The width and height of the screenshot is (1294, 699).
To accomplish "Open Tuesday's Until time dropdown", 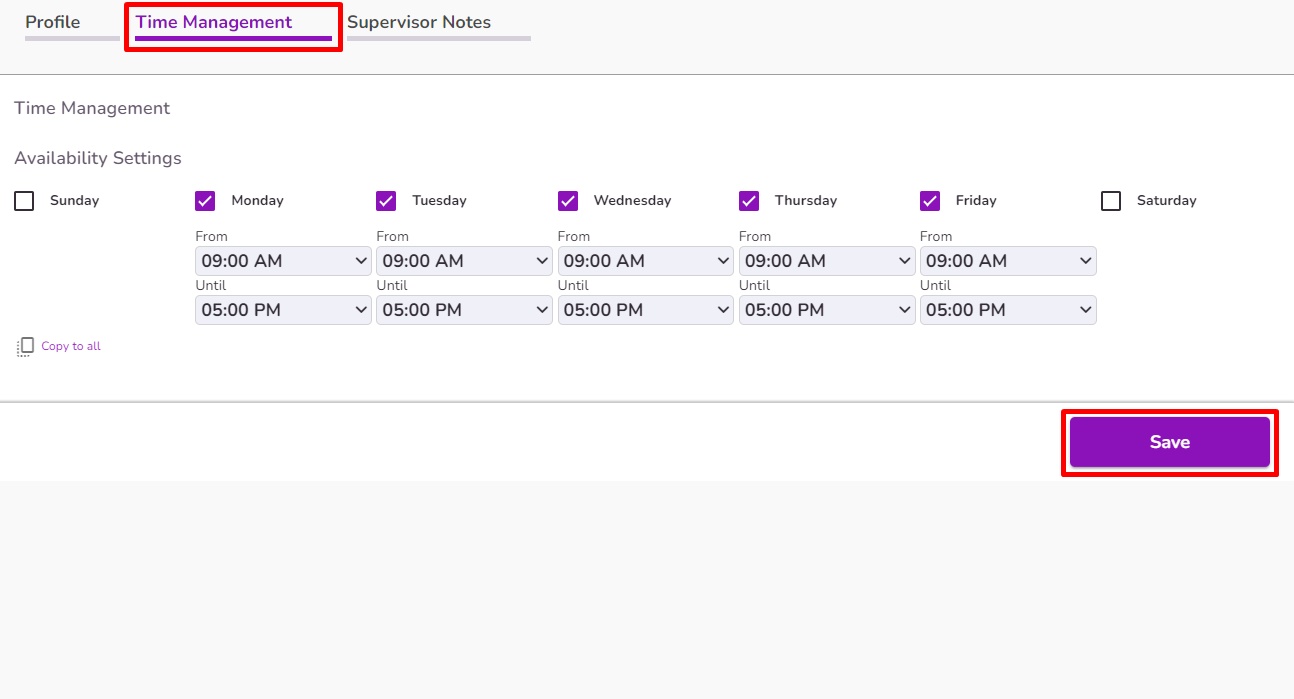I will pyautogui.click(x=463, y=310).
